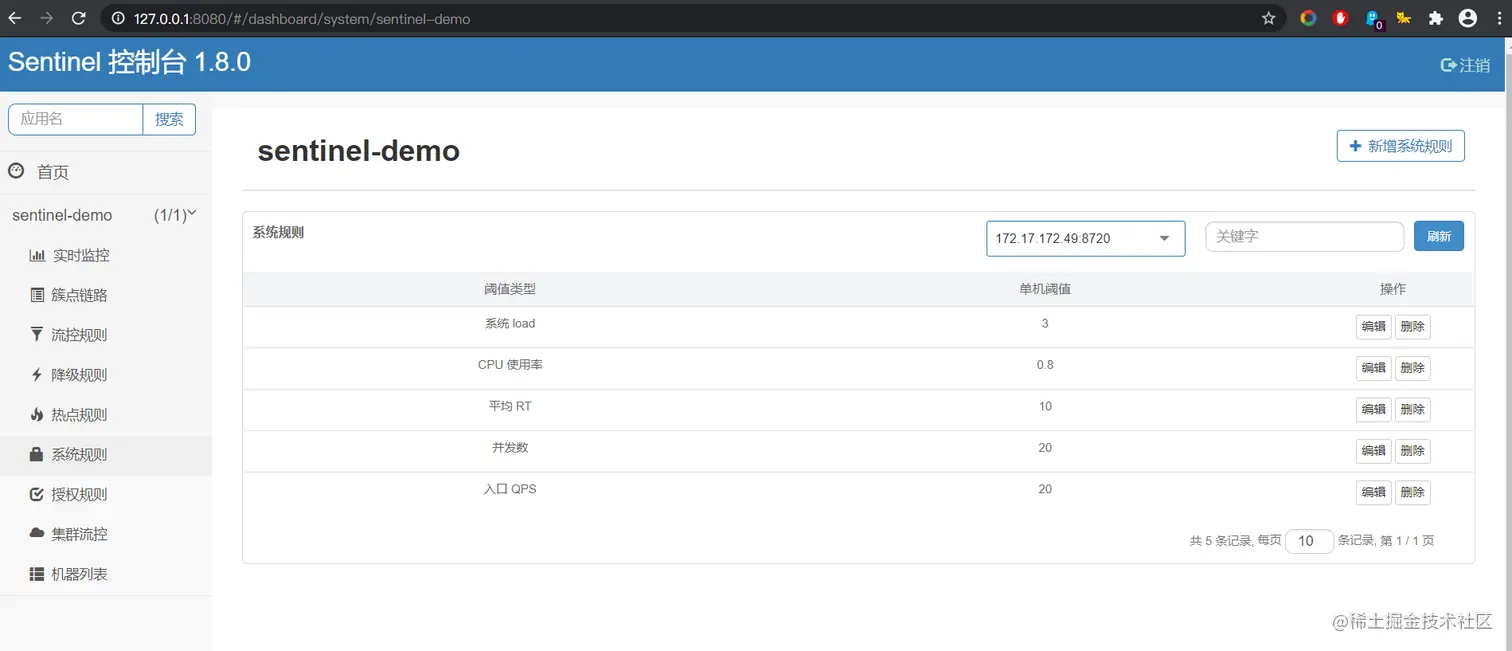Click the browser back arrow
This screenshot has width=1512, height=651.
pyautogui.click(x=15, y=18)
